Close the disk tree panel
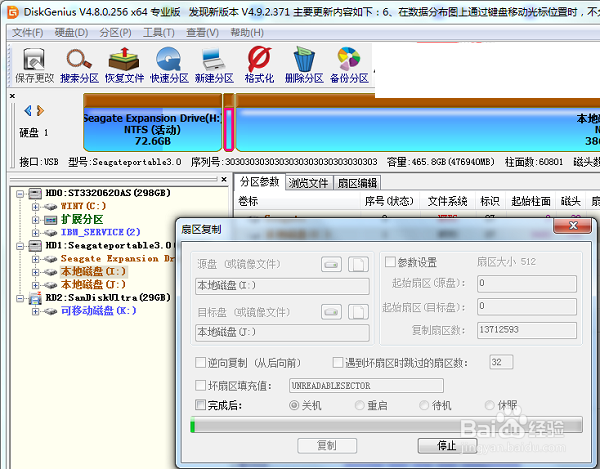Screen dimensions: 600x469 pyautogui.click(x=224, y=179)
